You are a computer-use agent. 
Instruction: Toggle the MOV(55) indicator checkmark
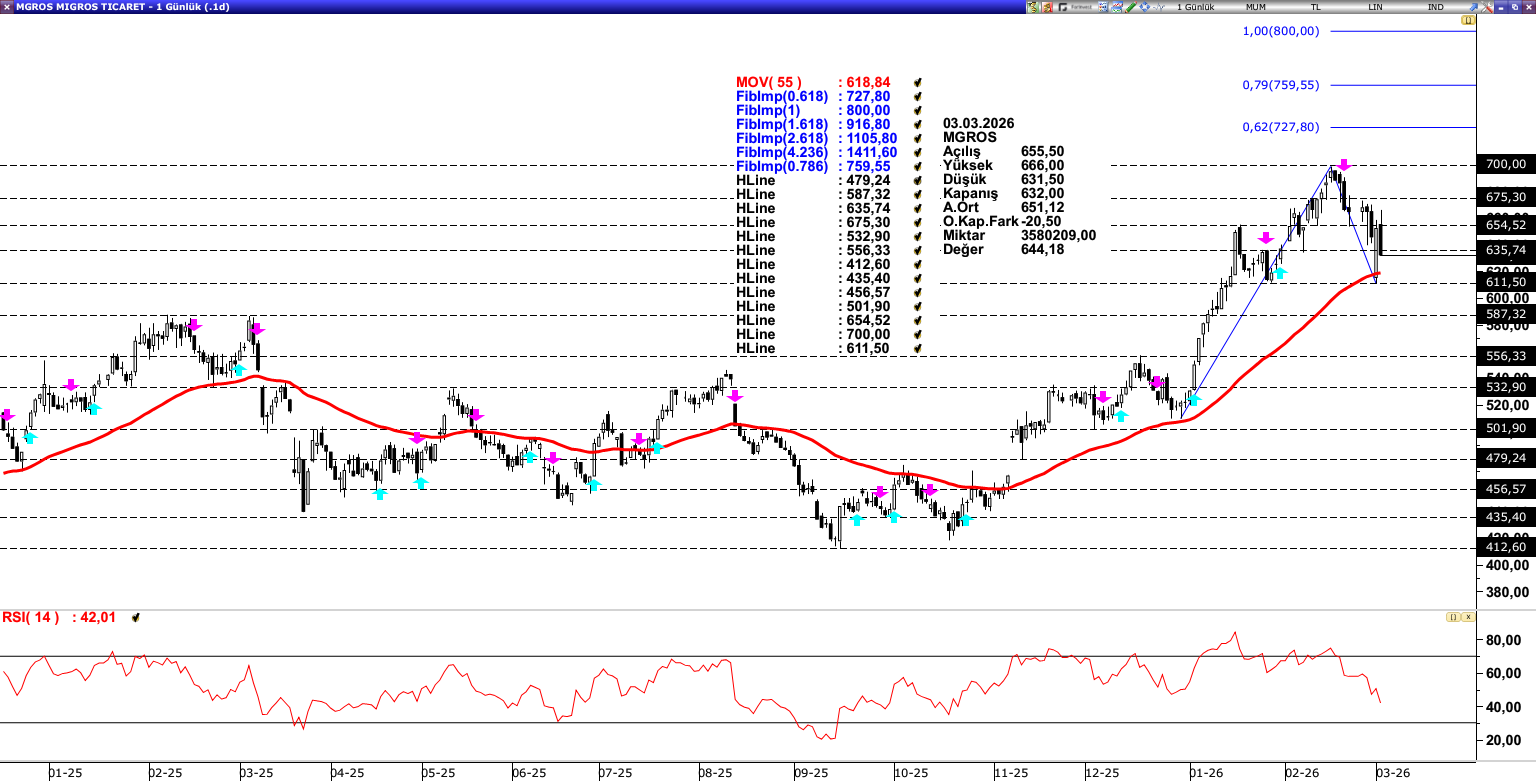(x=917, y=82)
